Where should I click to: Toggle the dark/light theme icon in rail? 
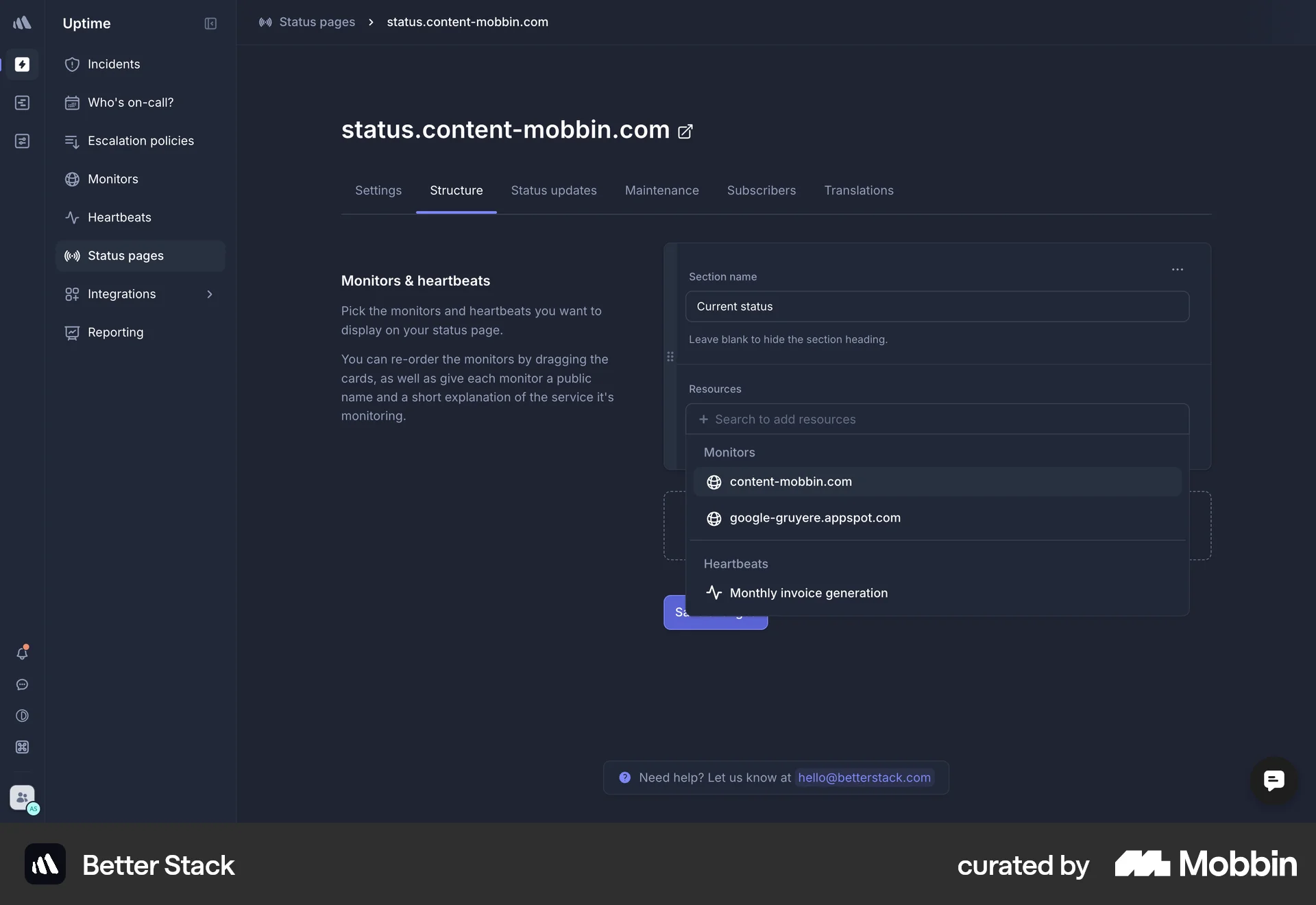[23, 716]
